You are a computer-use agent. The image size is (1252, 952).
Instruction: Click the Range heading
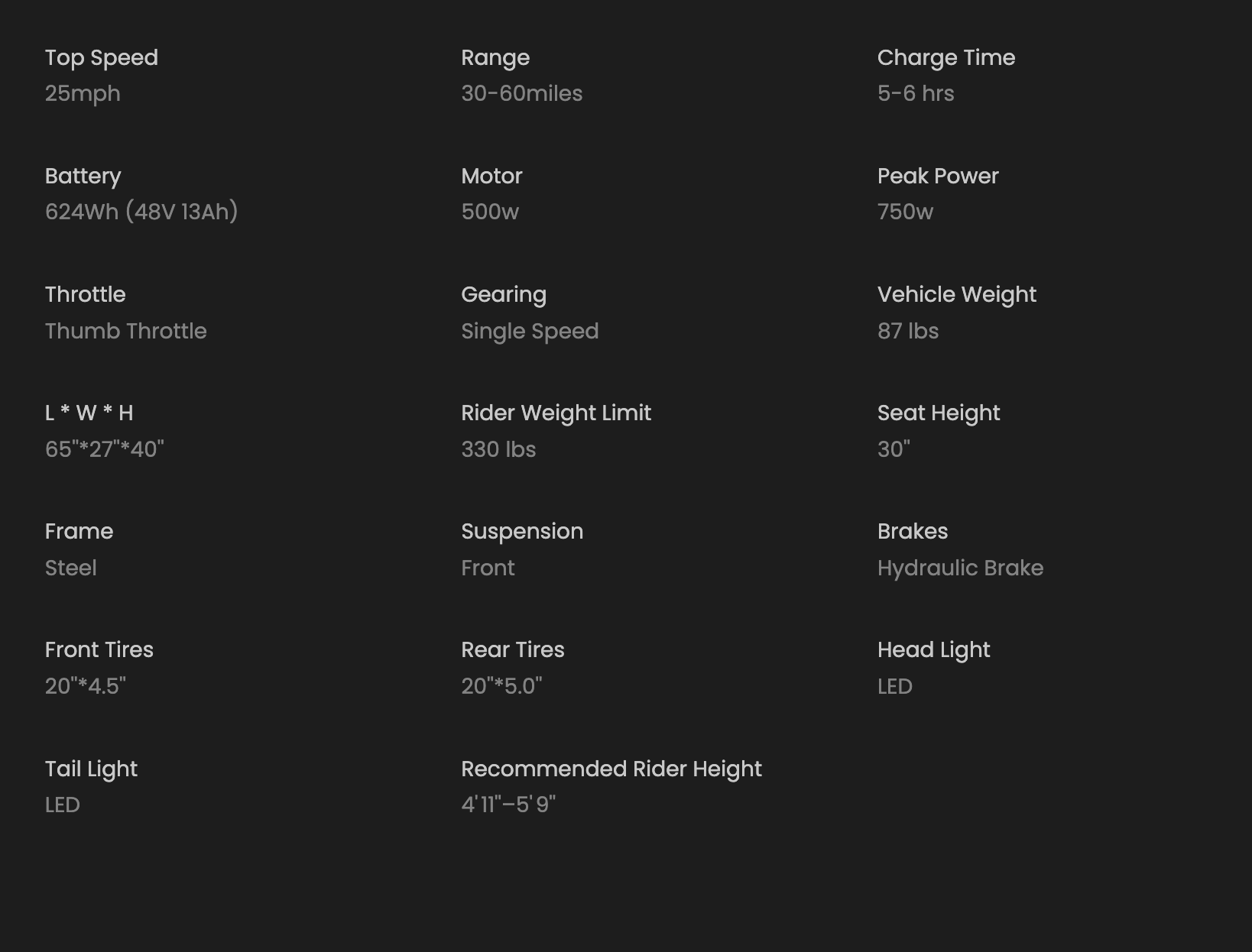click(x=495, y=58)
